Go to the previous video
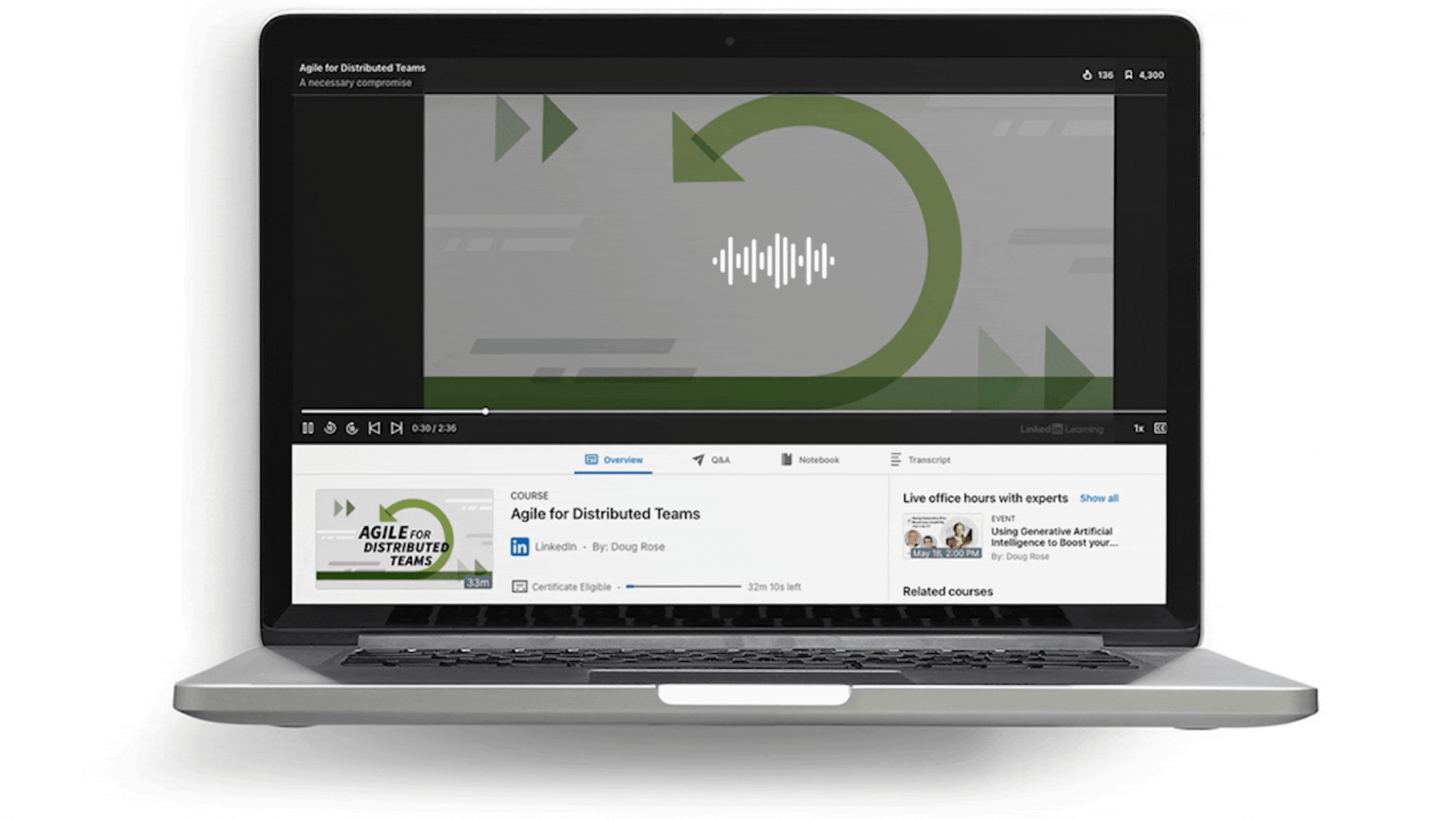This screenshot has width=1456, height=819. (x=374, y=428)
